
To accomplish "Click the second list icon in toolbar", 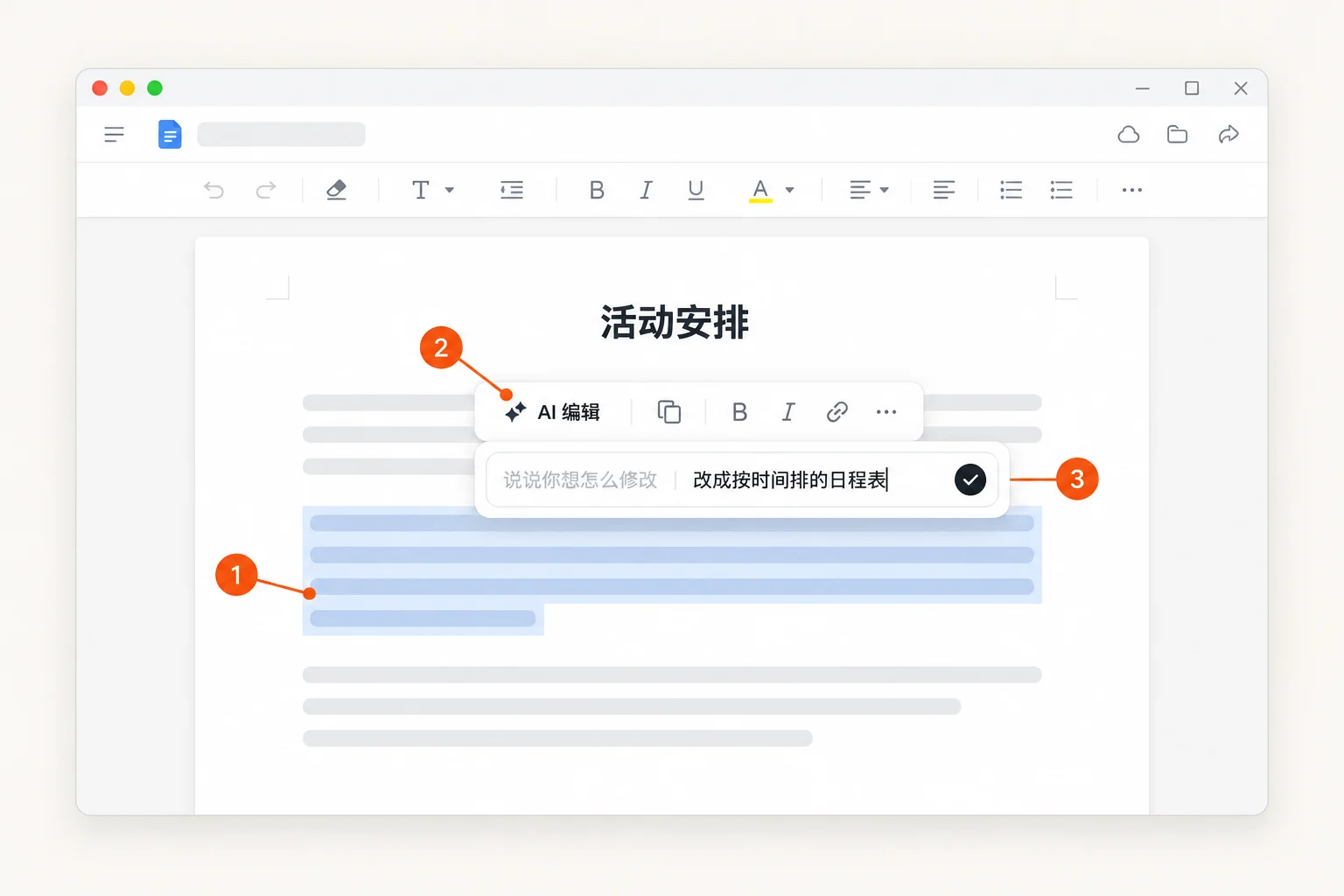I will click(1061, 190).
